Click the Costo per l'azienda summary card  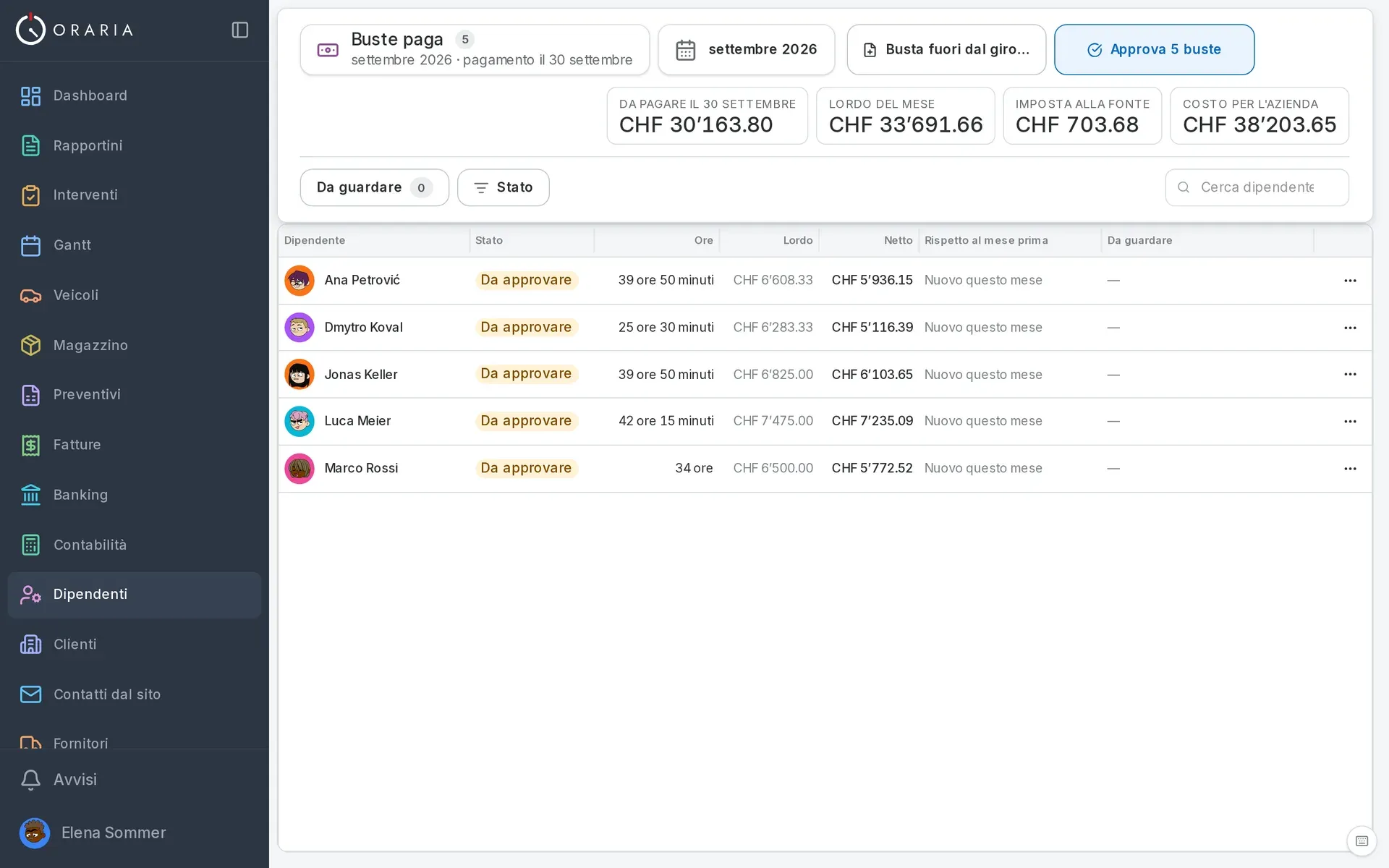pos(1259,116)
